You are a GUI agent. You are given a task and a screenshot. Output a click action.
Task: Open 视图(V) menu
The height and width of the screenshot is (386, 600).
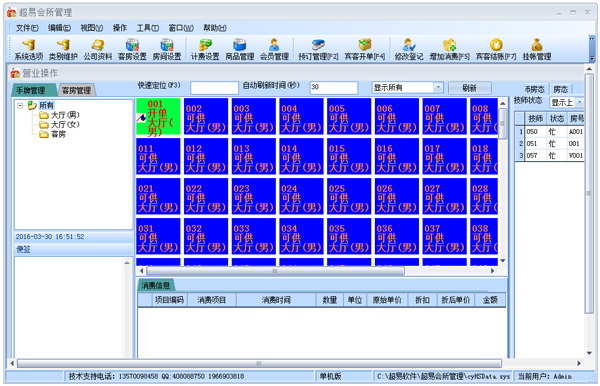[91, 28]
